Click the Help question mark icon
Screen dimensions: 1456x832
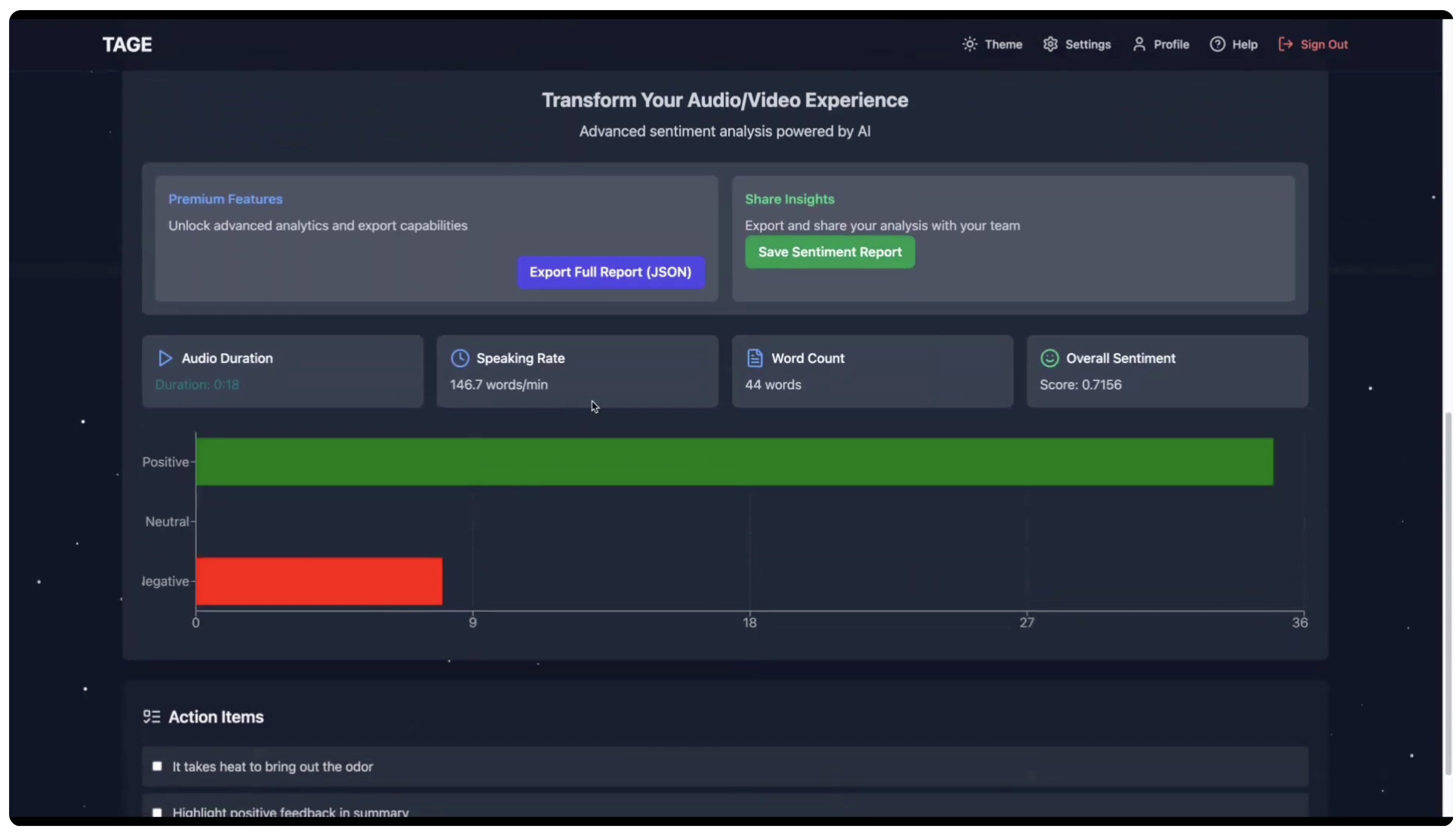point(1217,44)
